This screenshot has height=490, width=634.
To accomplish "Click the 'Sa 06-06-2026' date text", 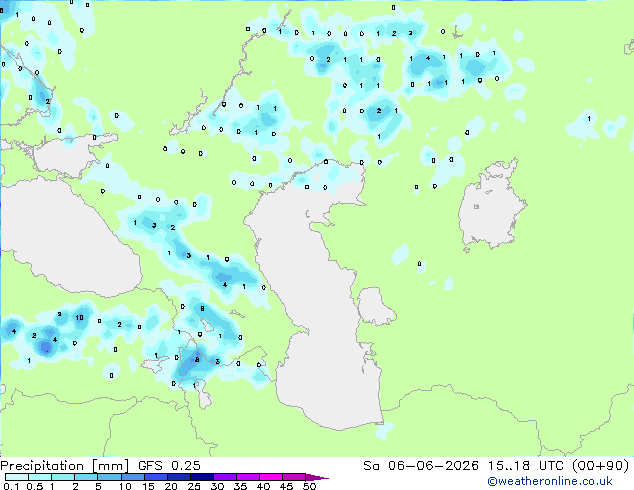I will click(421, 466).
